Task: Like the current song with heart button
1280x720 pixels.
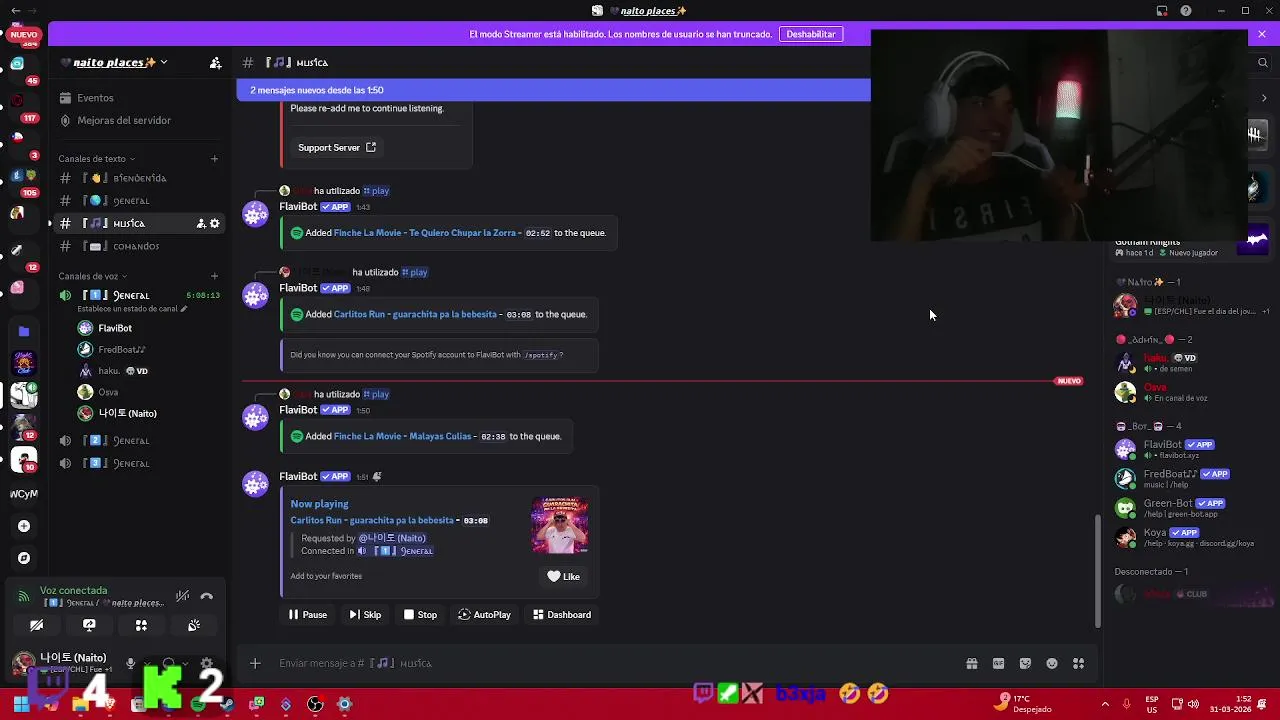Action: point(563,576)
